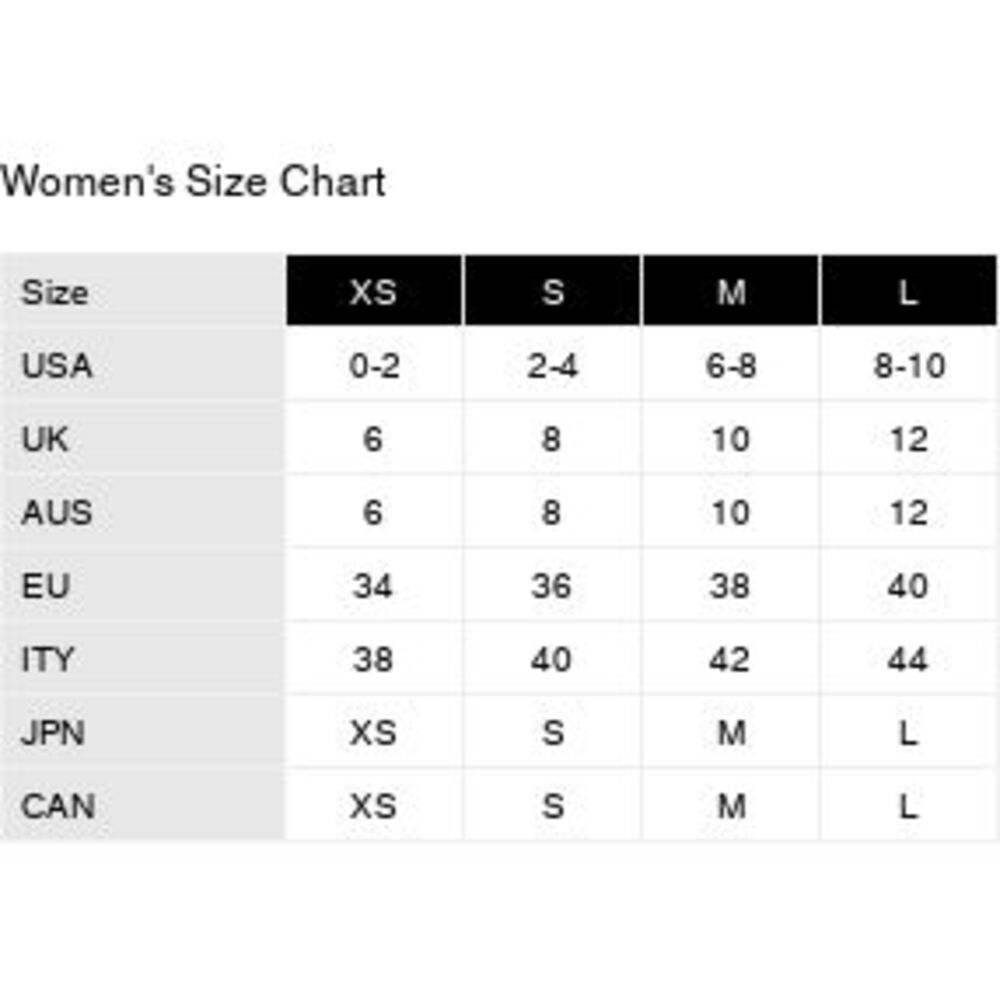This screenshot has width=1000, height=1000.
Task: Click the Size row label
Action: pyautogui.click(x=55, y=293)
